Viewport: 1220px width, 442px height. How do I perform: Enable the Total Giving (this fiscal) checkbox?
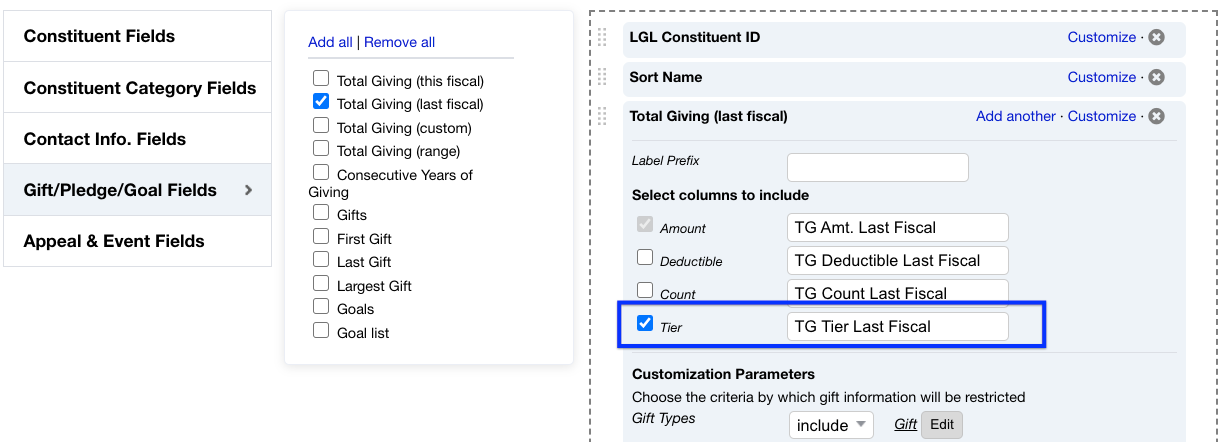point(321,78)
